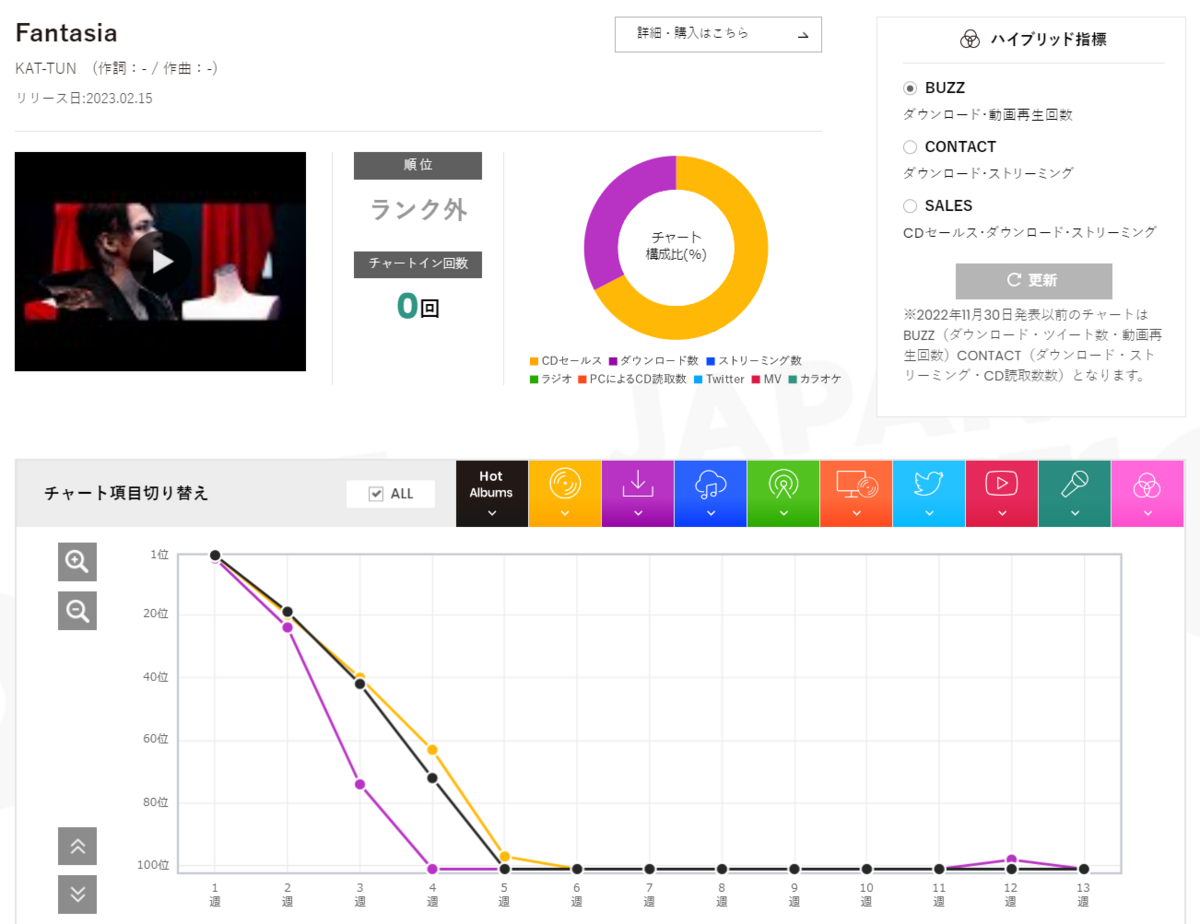
Task: Zoom in on the chart
Action: point(77,562)
